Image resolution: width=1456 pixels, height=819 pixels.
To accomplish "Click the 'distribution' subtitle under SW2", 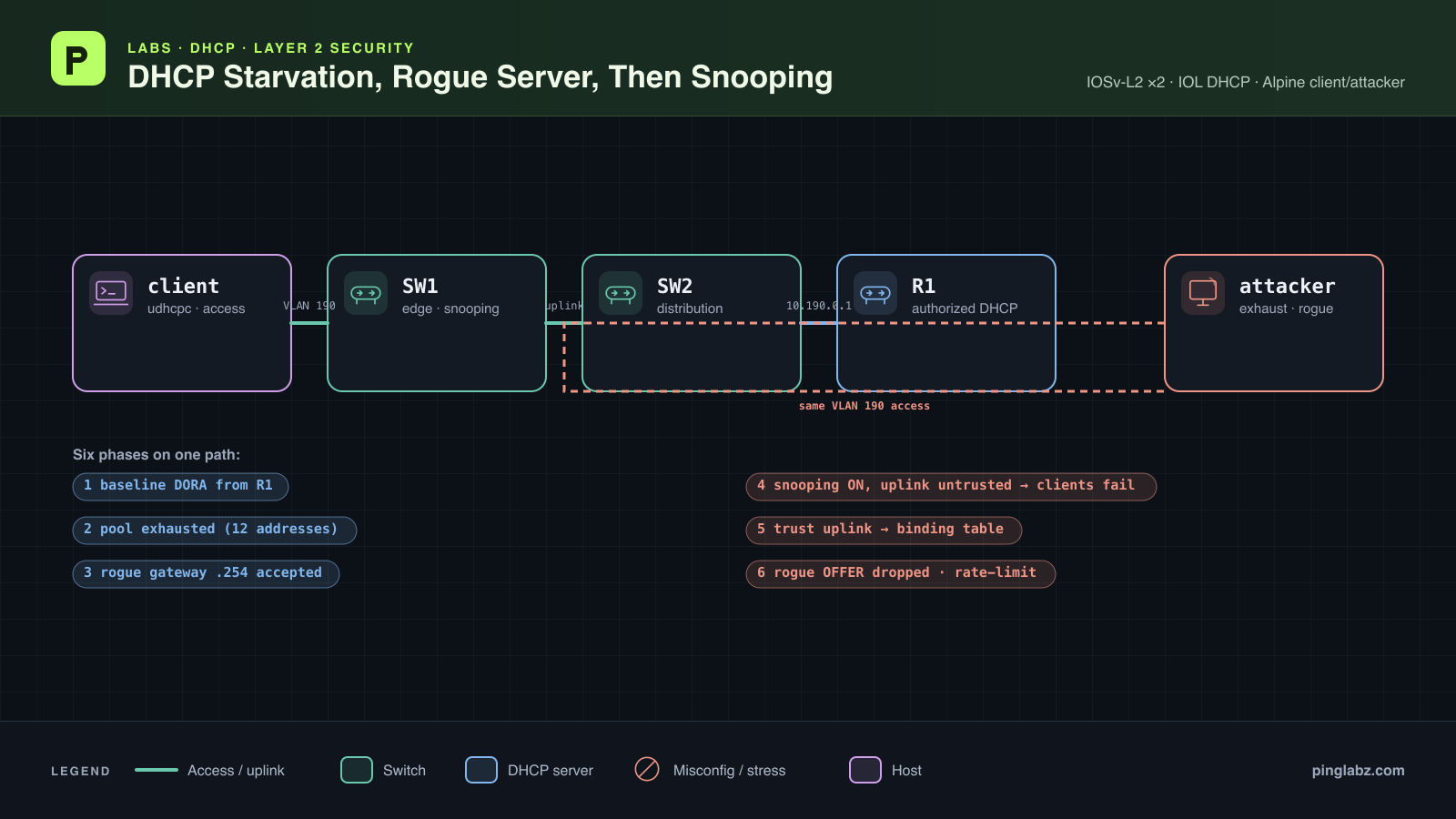I will click(x=690, y=308).
